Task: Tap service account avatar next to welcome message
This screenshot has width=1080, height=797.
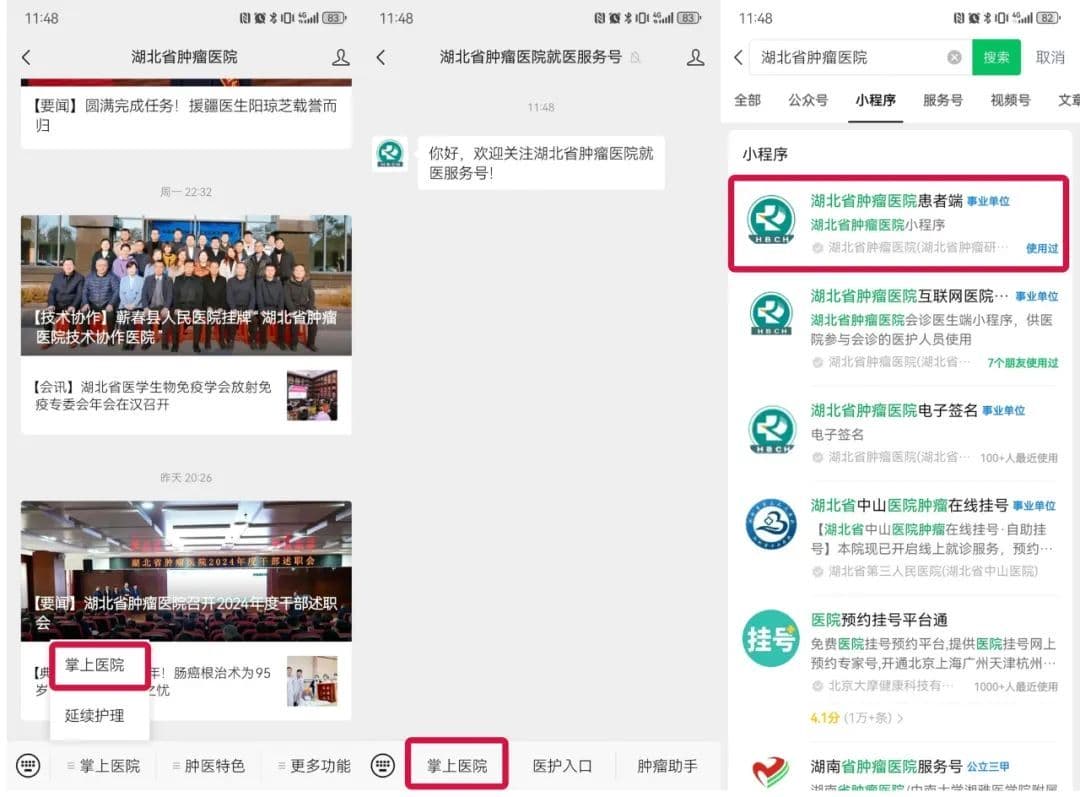Action: tap(391, 153)
